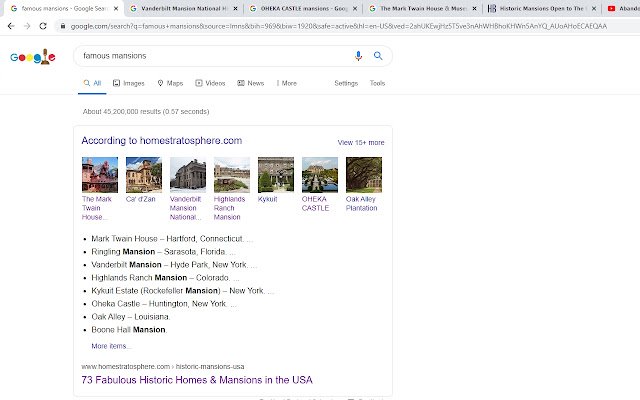Expand the list with 'More items...'
The height and width of the screenshot is (400, 640).
coord(111,346)
